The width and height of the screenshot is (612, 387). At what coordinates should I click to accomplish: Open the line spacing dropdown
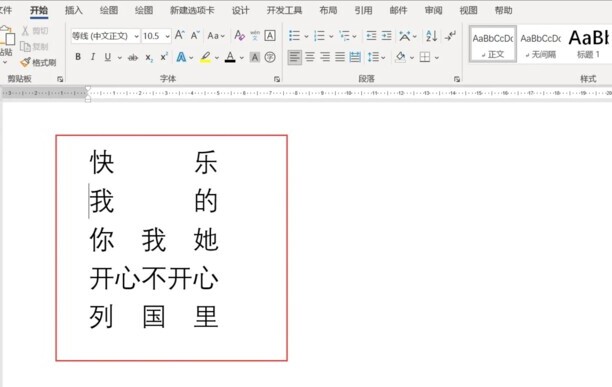(376, 57)
